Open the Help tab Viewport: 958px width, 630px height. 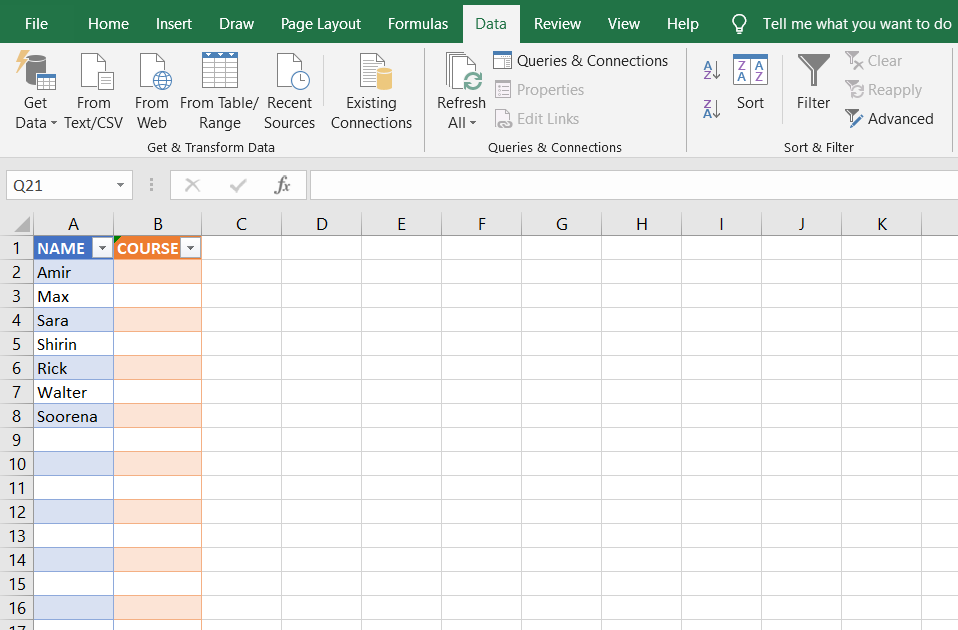pos(682,24)
